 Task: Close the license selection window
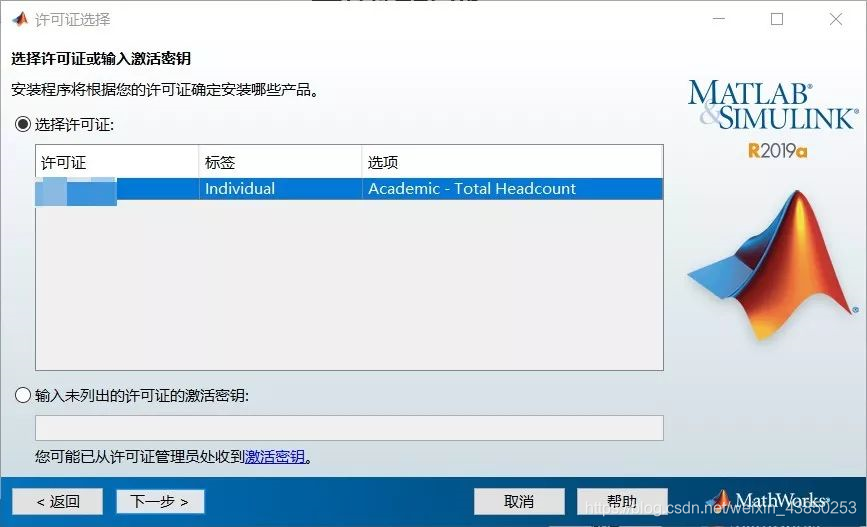(x=835, y=19)
